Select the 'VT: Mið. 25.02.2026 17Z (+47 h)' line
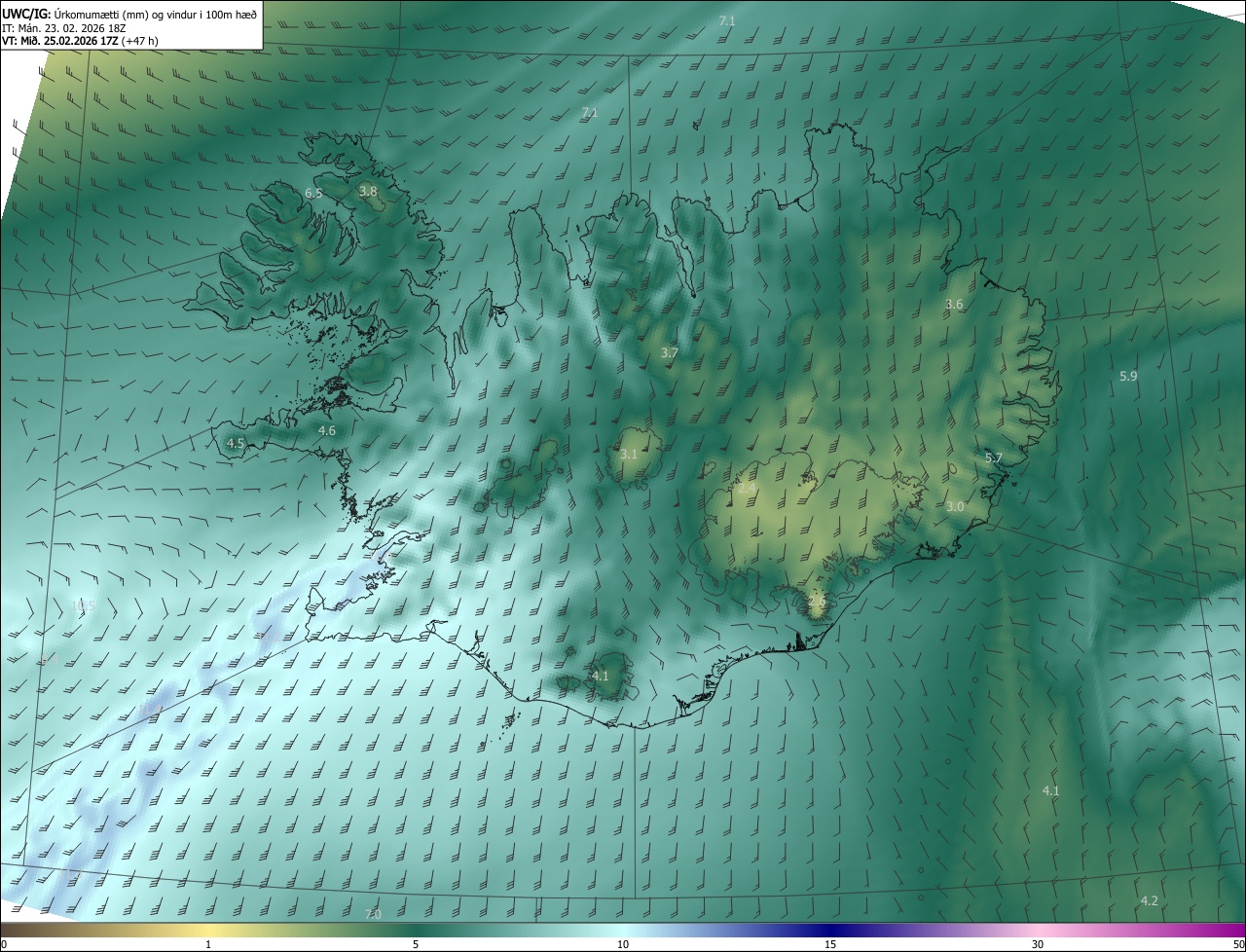1246x952 pixels. click(80, 40)
